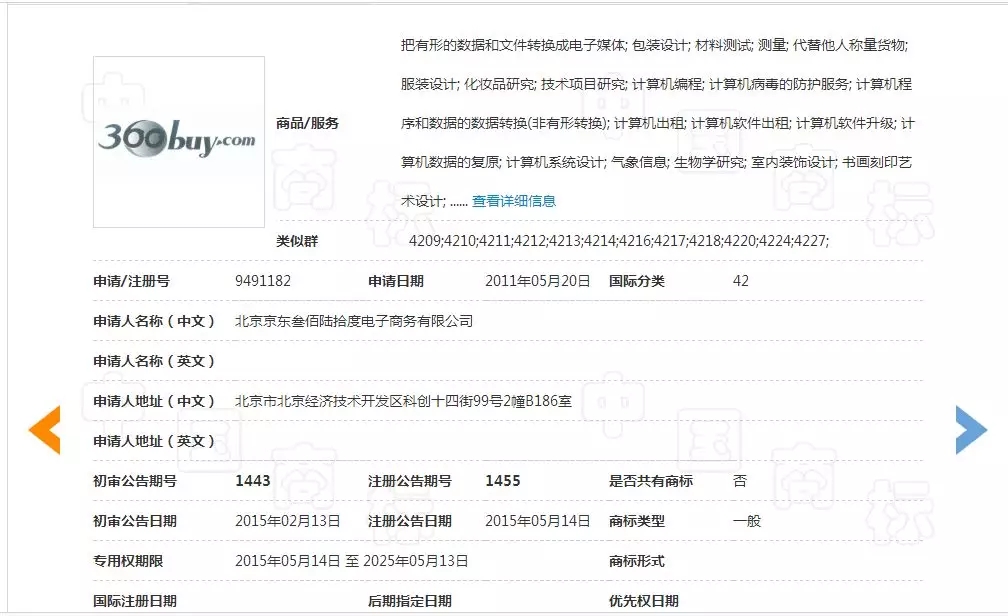Open the 查看详细信息 link

tap(514, 201)
